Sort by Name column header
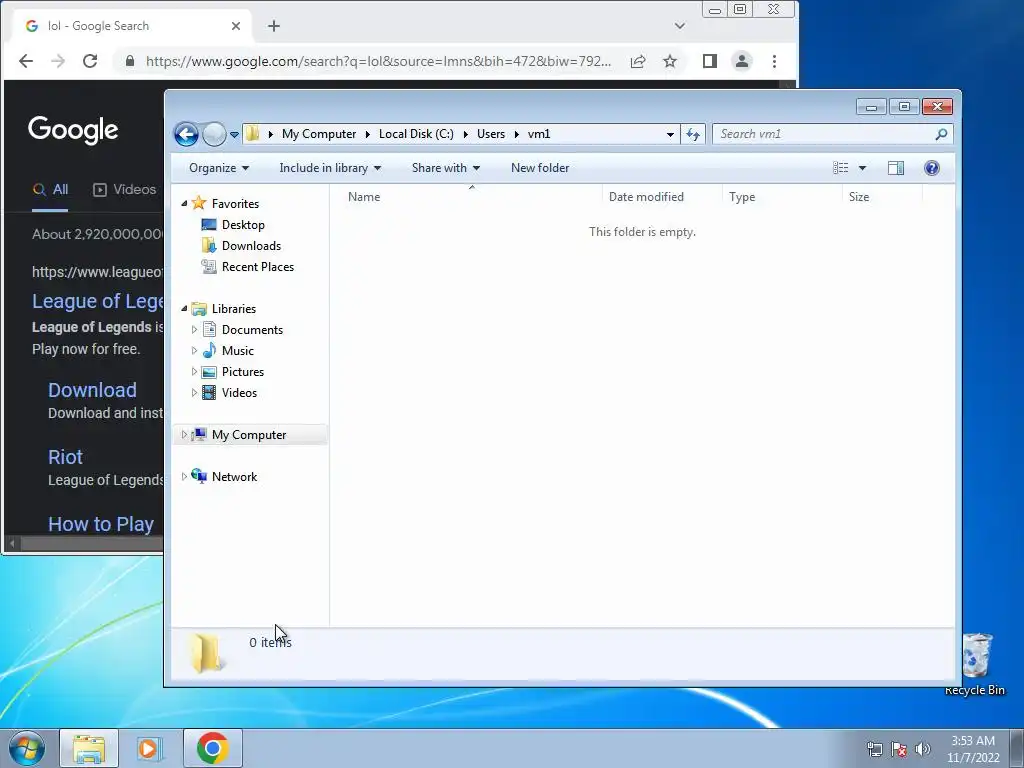The width and height of the screenshot is (1024, 768). pyautogui.click(x=364, y=197)
